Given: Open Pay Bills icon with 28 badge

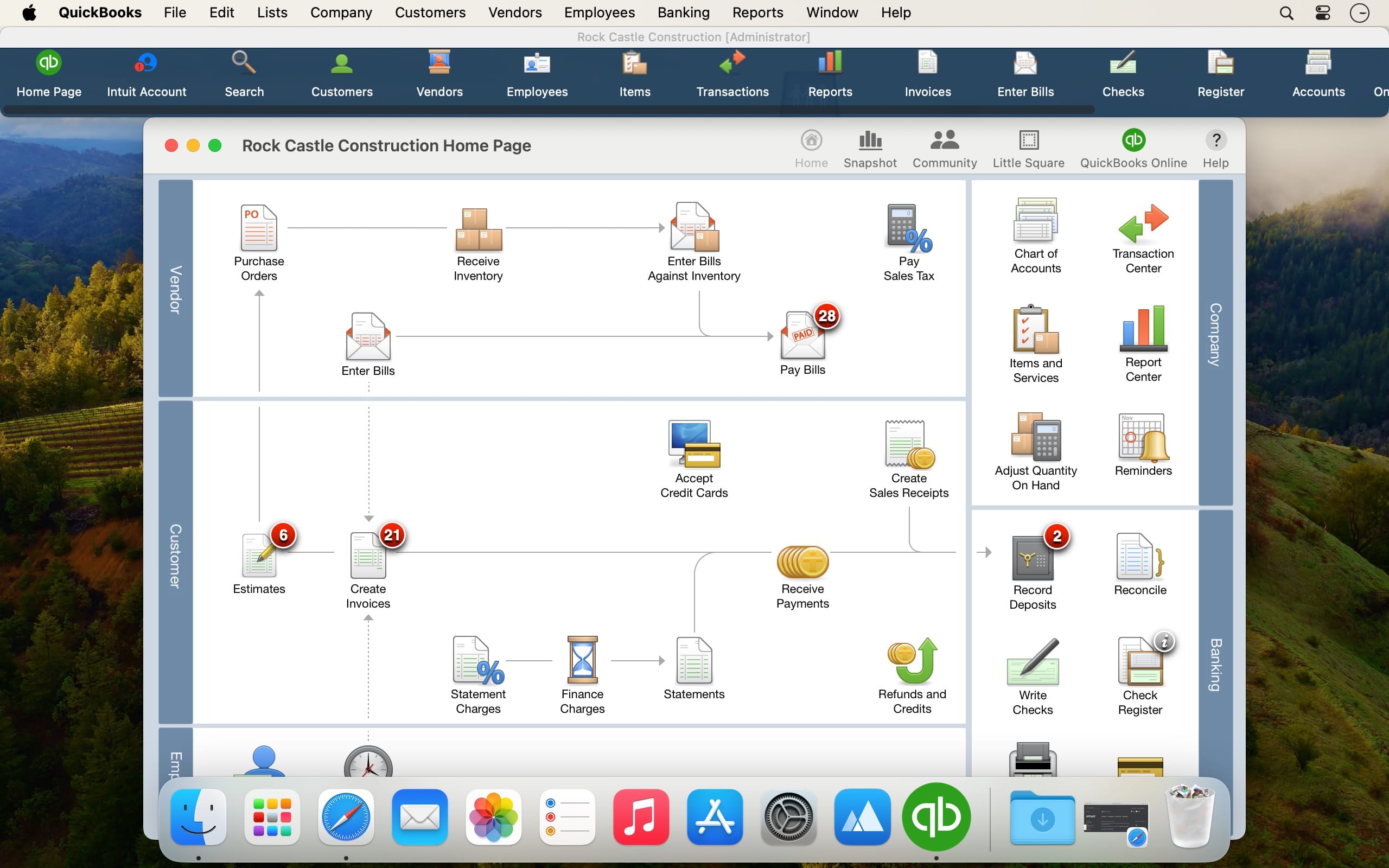Looking at the screenshot, I should (x=803, y=335).
